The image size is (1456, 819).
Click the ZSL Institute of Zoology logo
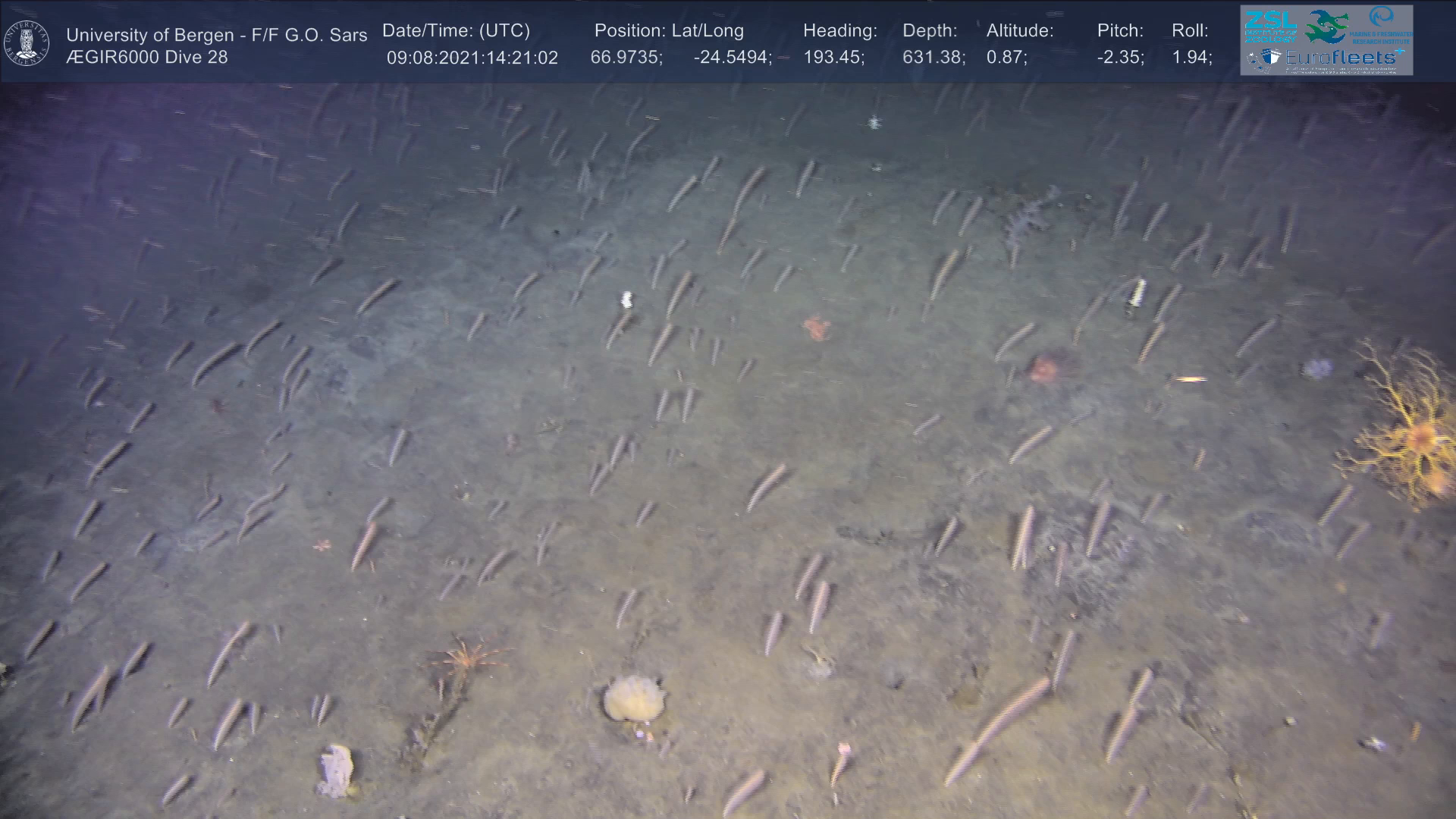(1270, 27)
